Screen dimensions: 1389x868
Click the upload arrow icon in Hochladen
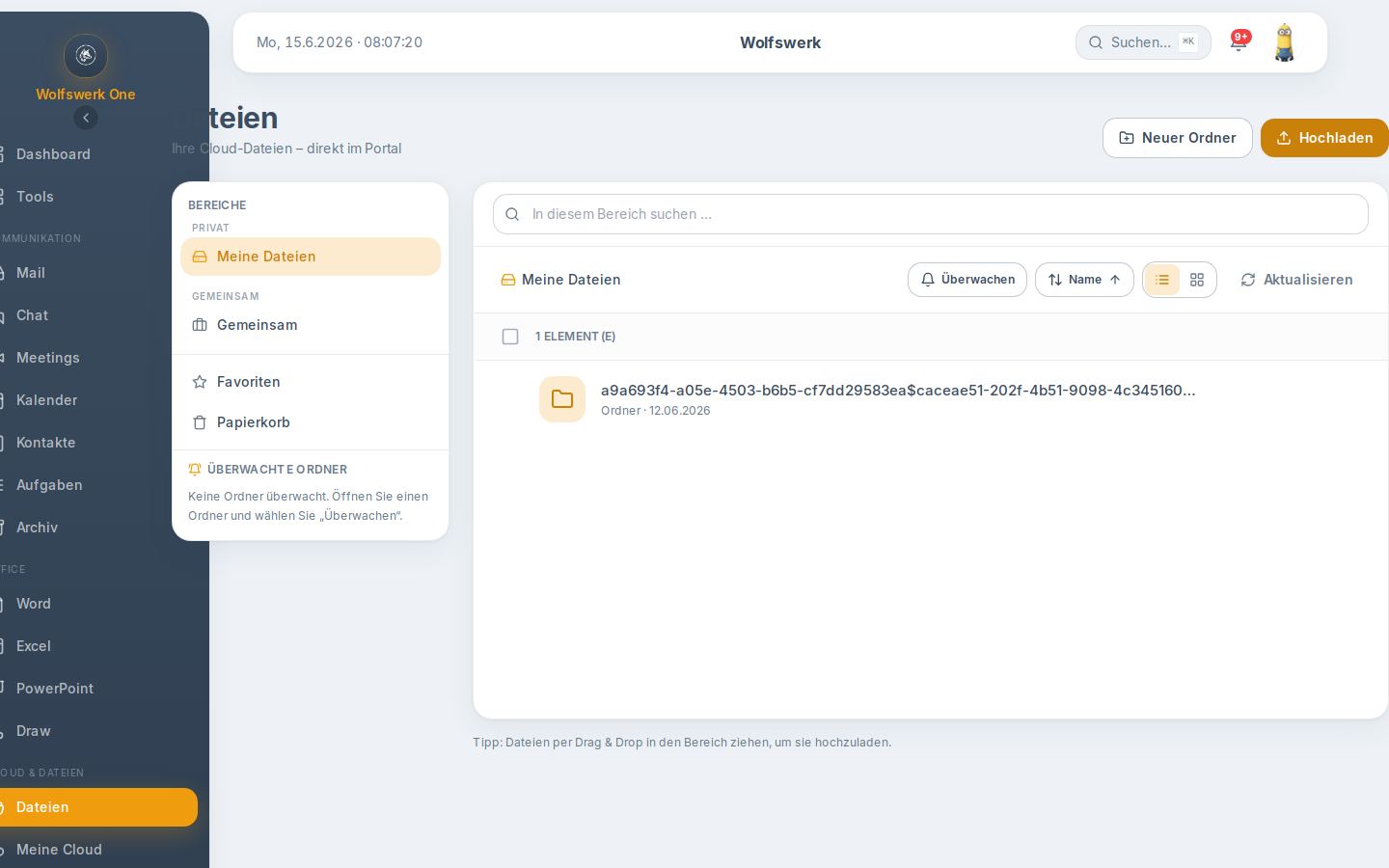(x=1284, y=138)
